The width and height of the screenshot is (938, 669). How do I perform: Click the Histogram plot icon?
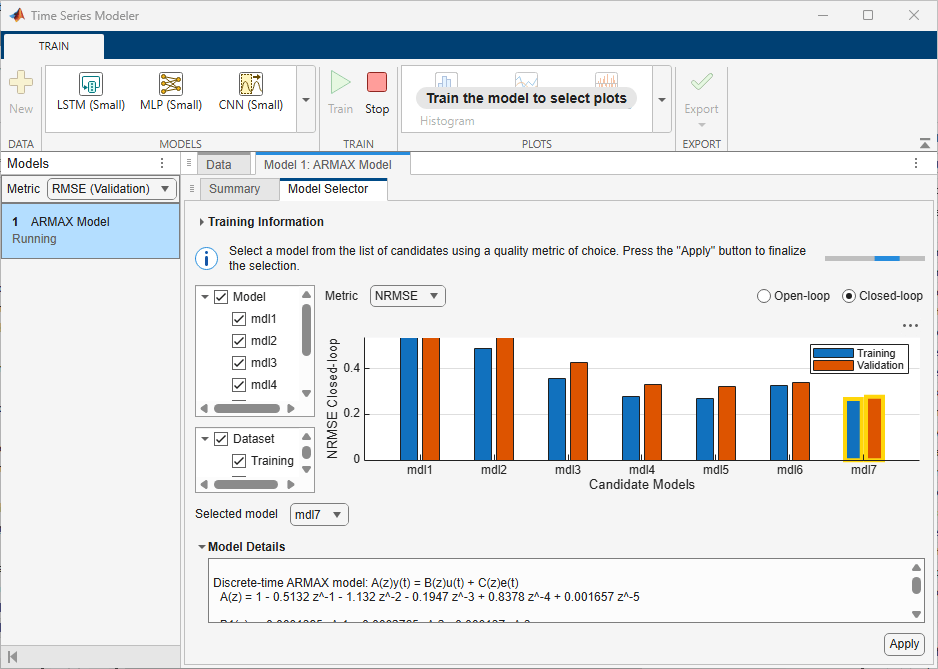(446, 80)
